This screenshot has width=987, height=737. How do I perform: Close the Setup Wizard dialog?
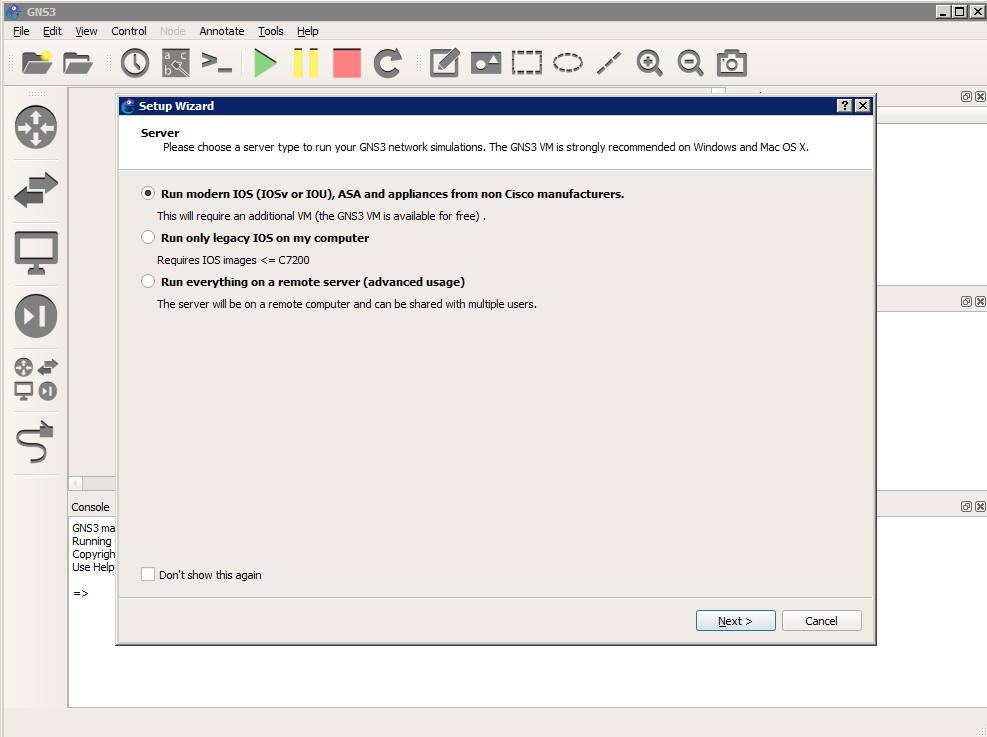[x=863, y=106]
